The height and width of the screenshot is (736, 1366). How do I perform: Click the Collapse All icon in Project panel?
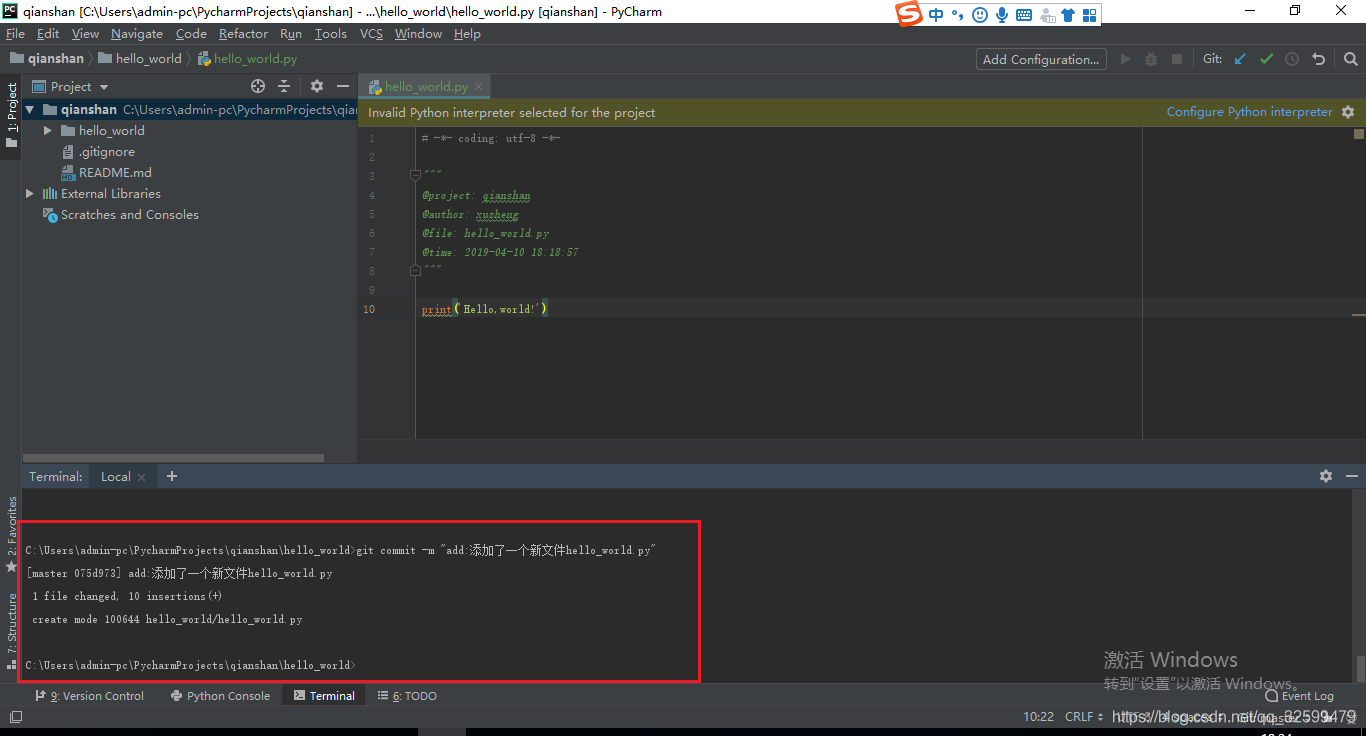tap(284, 86)
